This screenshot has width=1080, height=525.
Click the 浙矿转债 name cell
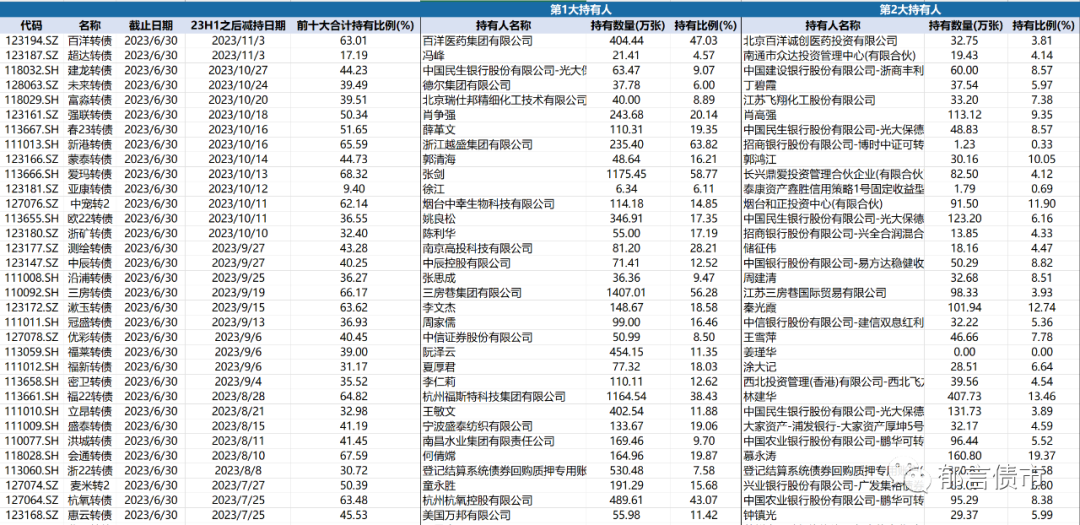click(x=90, y=234)
